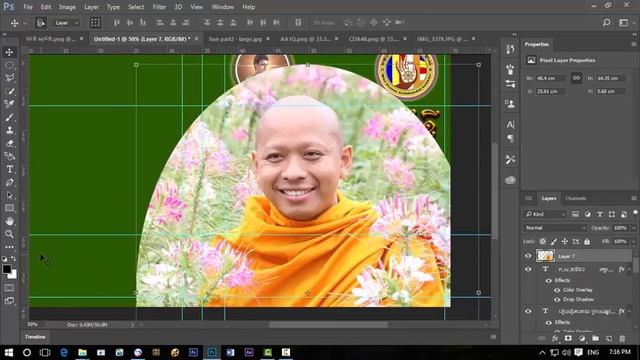Select the Polygonal Lasso tool
The image size is (640, 360).
click(9, 78)
